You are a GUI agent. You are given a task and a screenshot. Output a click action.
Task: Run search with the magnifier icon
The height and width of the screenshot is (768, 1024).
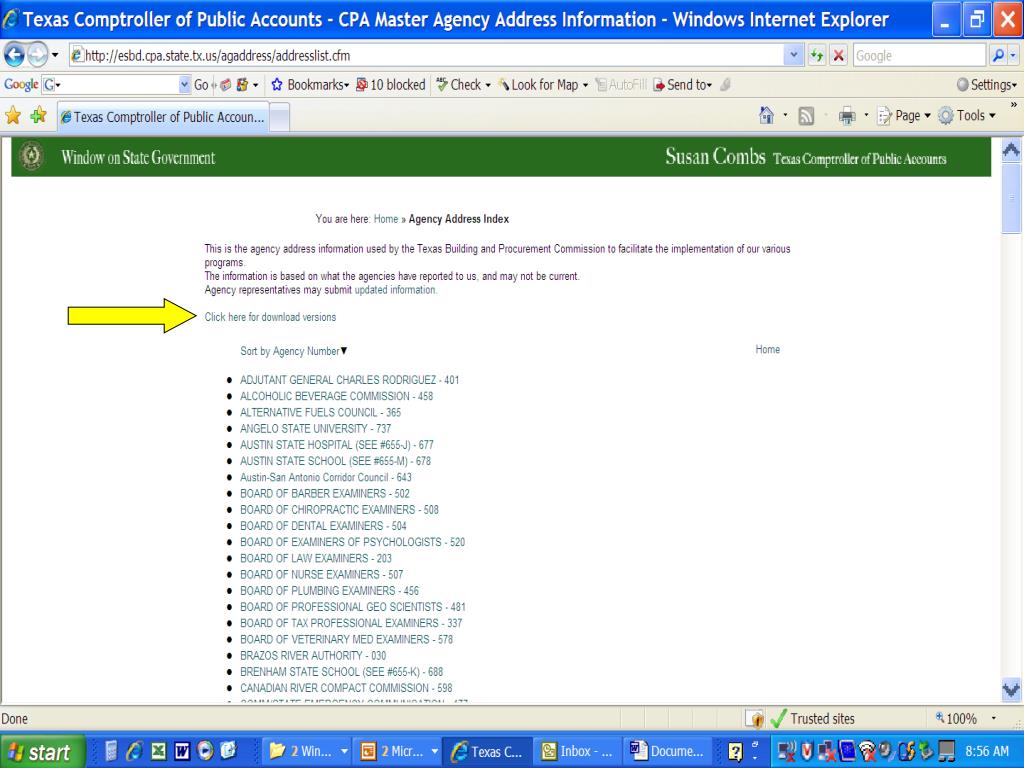coord(997,56)
